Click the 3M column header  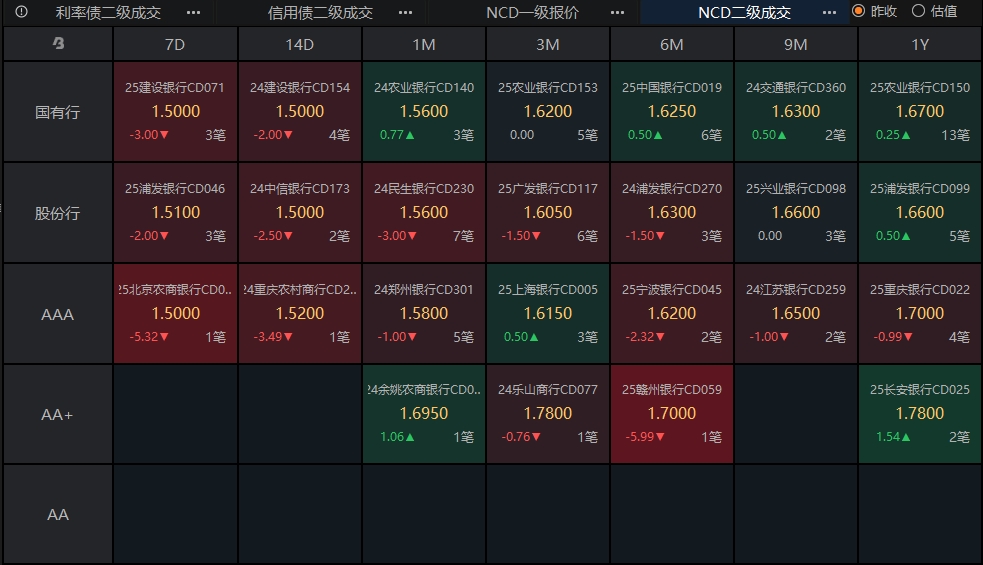click(548, 44)
